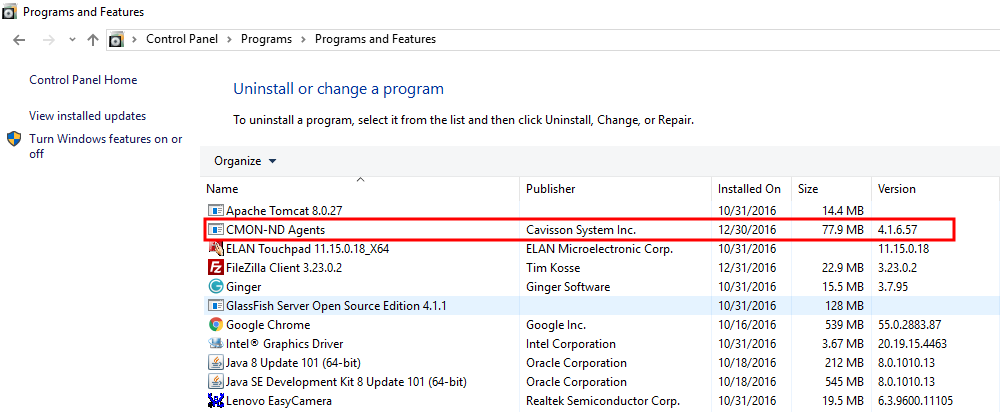The height and width of the screenshot is (412, 1000).
Task: Sort by Installed On column header
Action: pos(749,189)
